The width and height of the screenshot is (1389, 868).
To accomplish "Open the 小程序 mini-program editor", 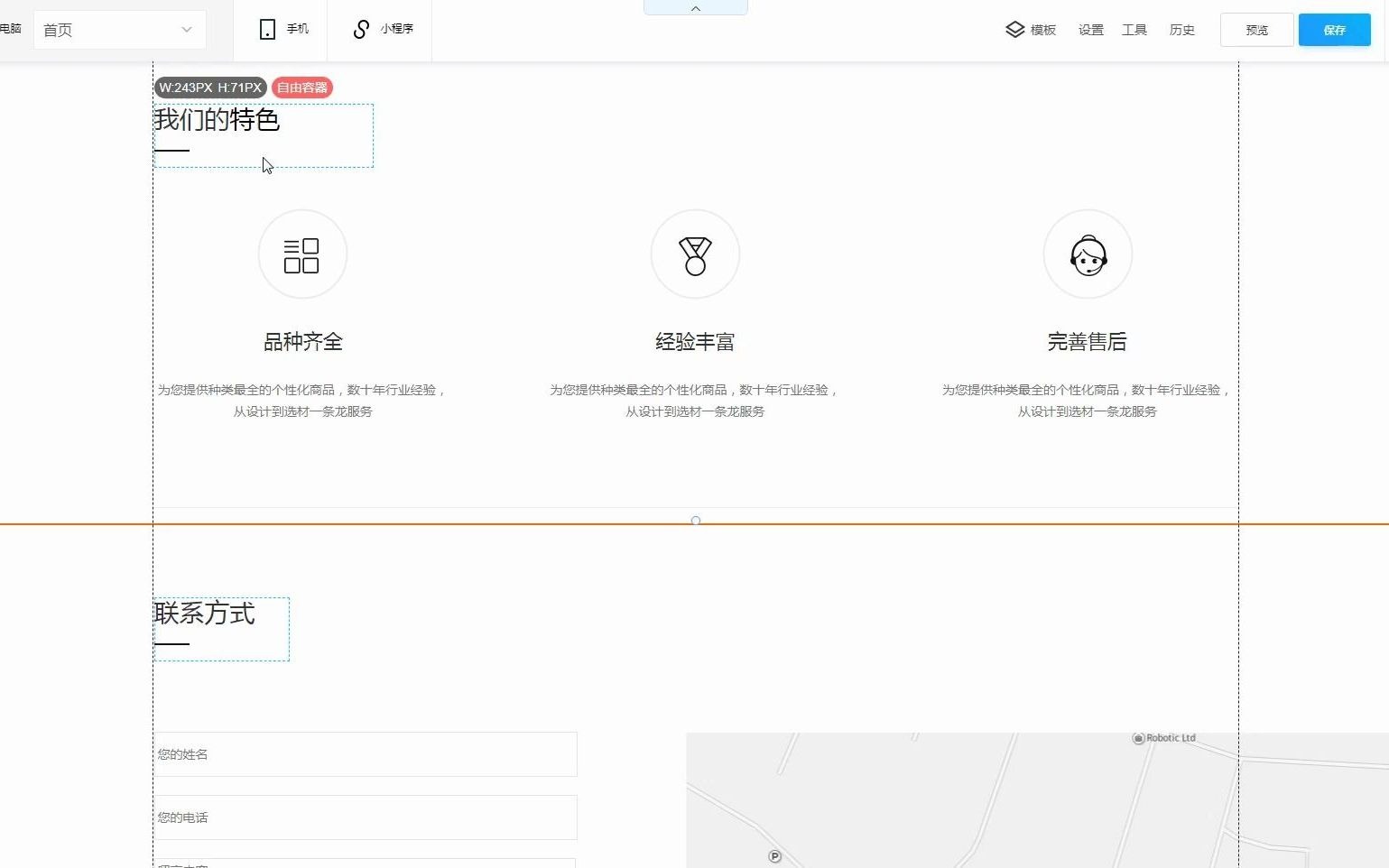I will pos(383,30).
